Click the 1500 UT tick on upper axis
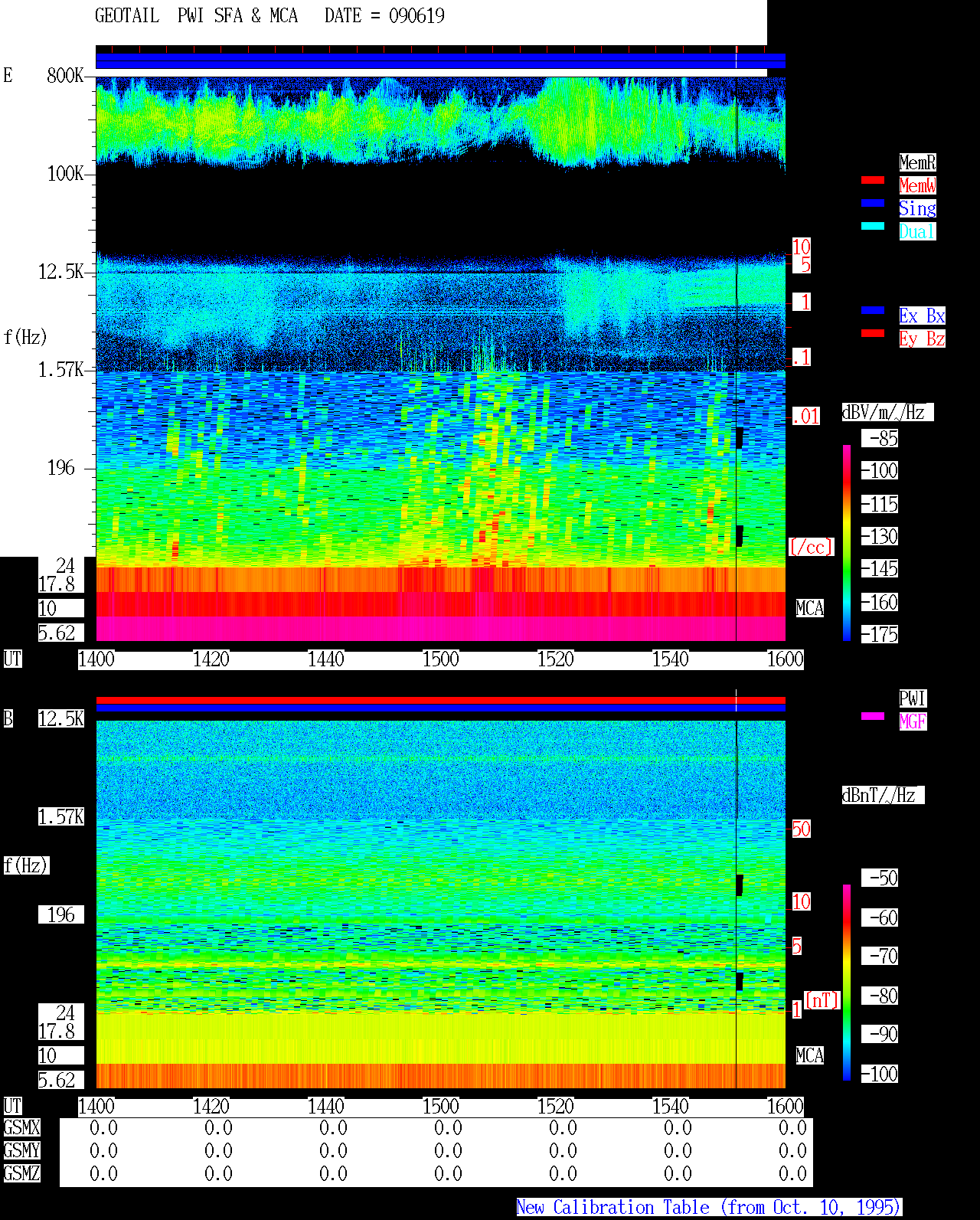980x1220 pixels. (440, 659)
